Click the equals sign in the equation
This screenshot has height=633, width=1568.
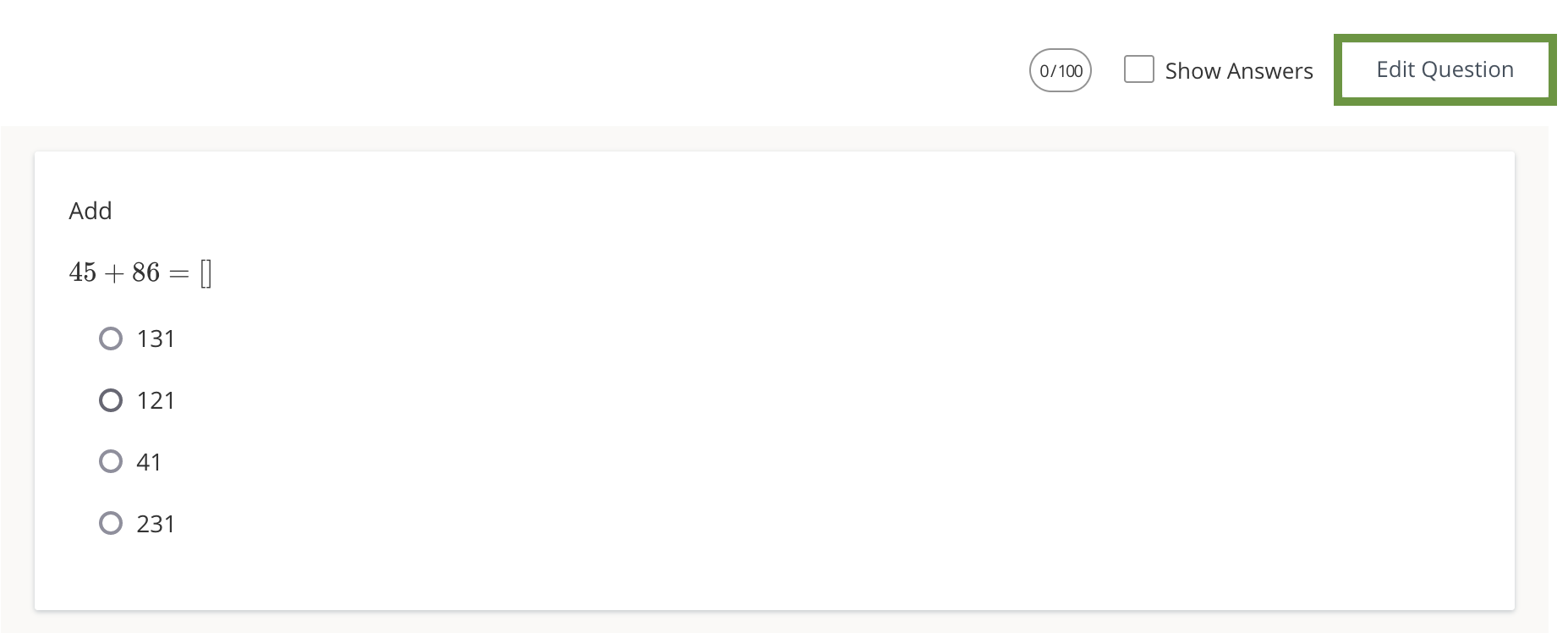click(178, 273)
